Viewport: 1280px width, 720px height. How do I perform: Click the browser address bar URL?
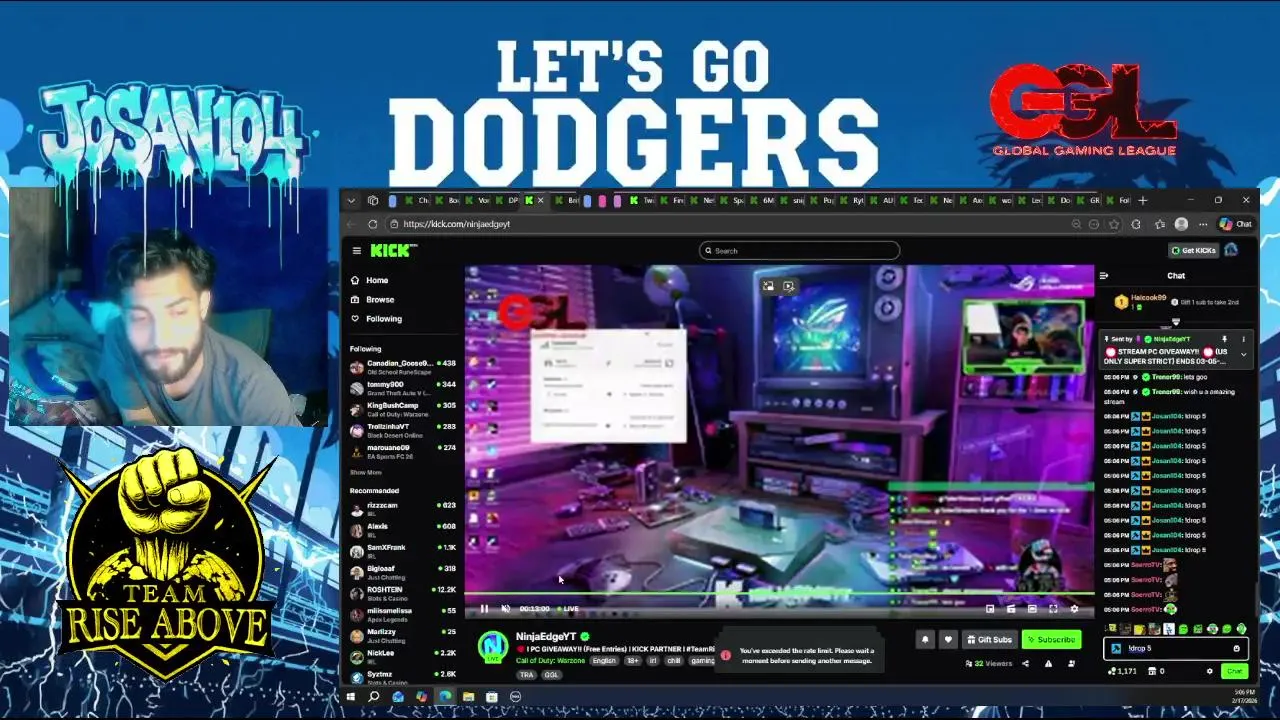tap(456, 224)
